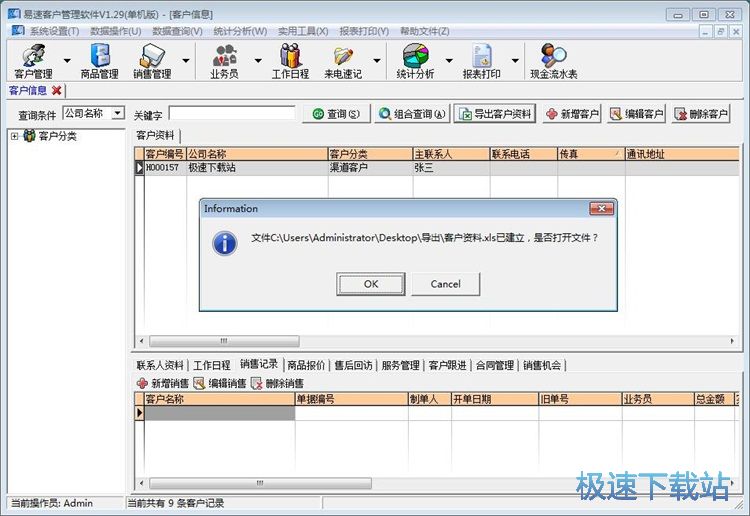Open the 销售管理 toolbar icon

pyautogui.click(x=152, y=61)
